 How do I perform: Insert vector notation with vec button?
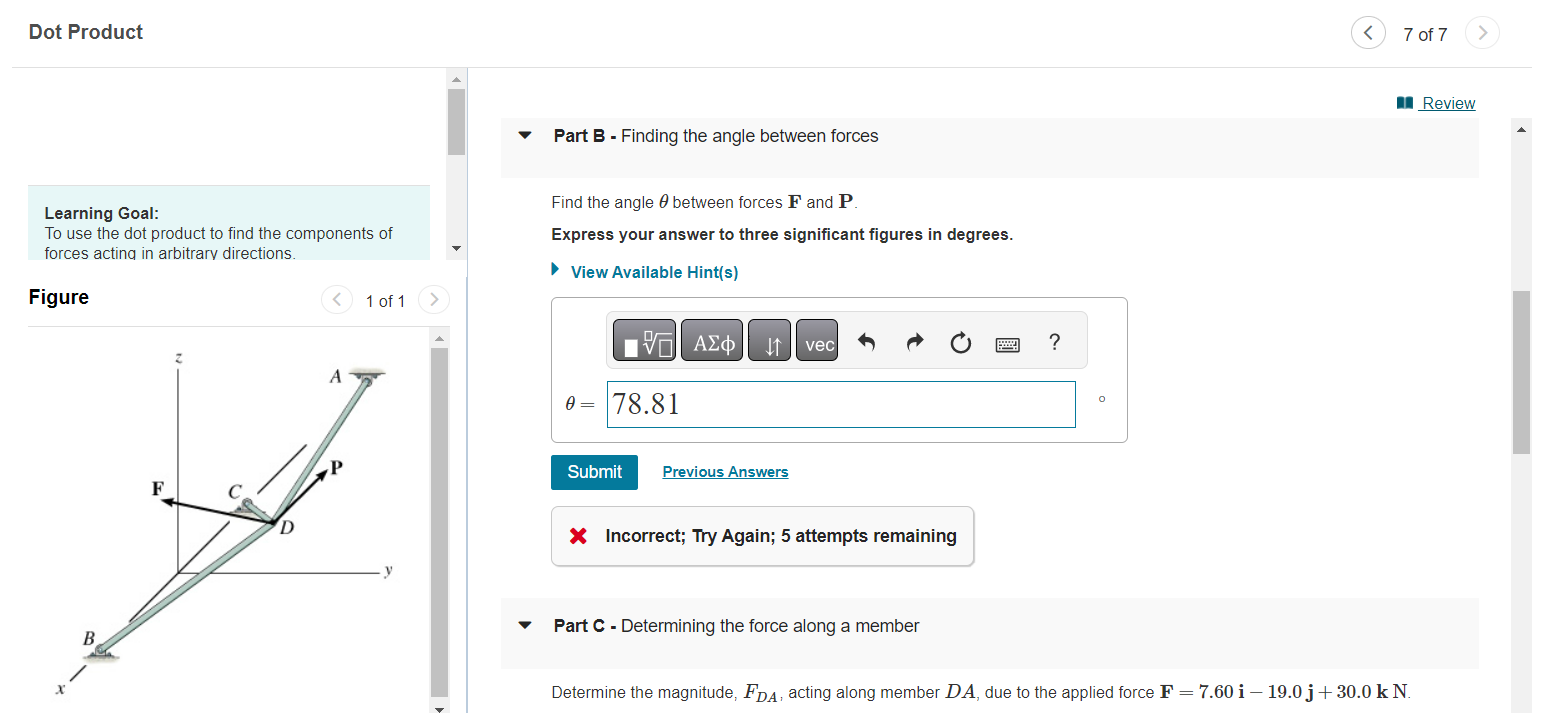[x=817, y=341]
